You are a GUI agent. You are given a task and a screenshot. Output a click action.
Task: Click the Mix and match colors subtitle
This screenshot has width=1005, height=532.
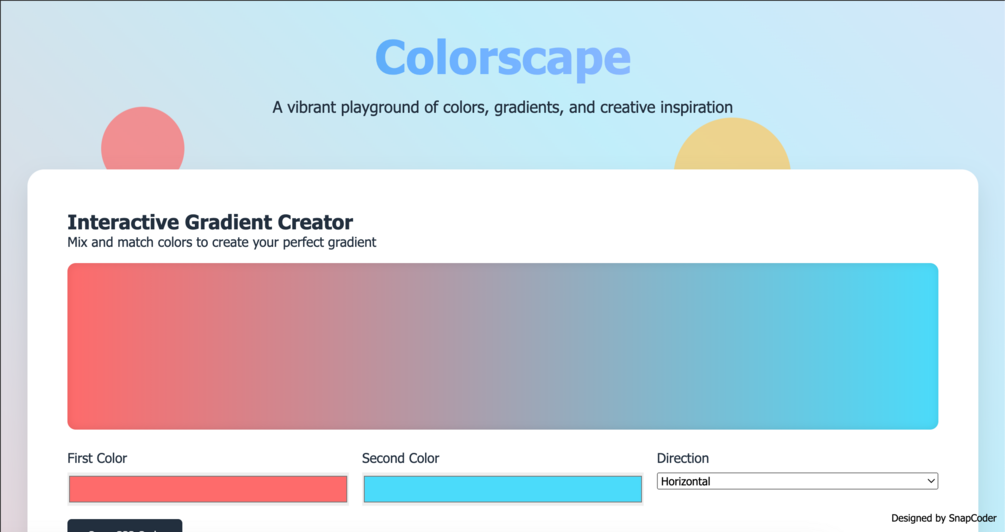coord(222,242)
